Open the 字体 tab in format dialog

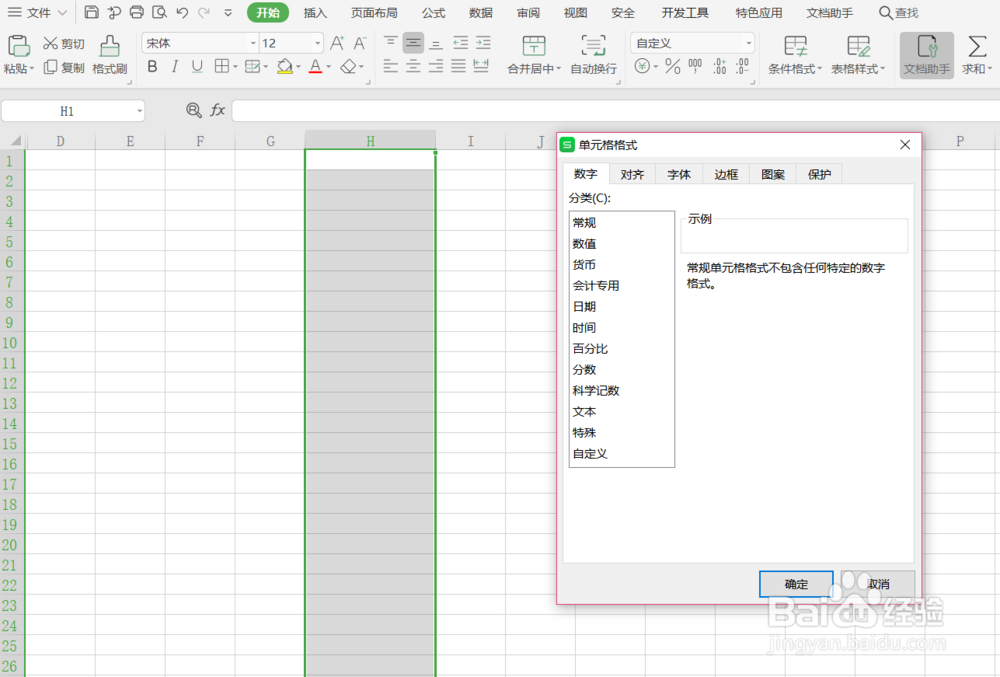pyautogui.click(x=679, y=174)
